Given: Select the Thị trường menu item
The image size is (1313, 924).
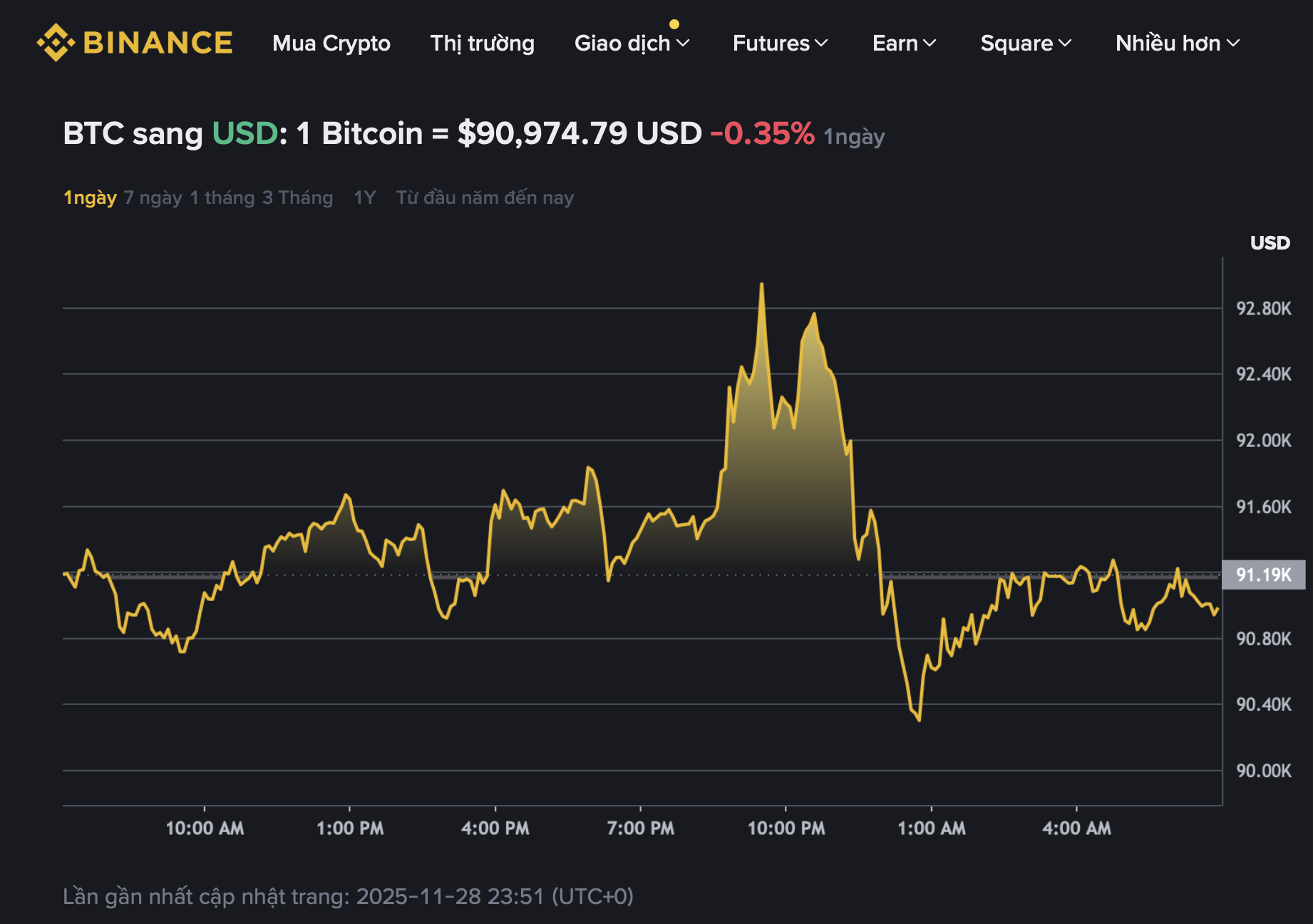Looking at the screenshot, I should (483, 43).
